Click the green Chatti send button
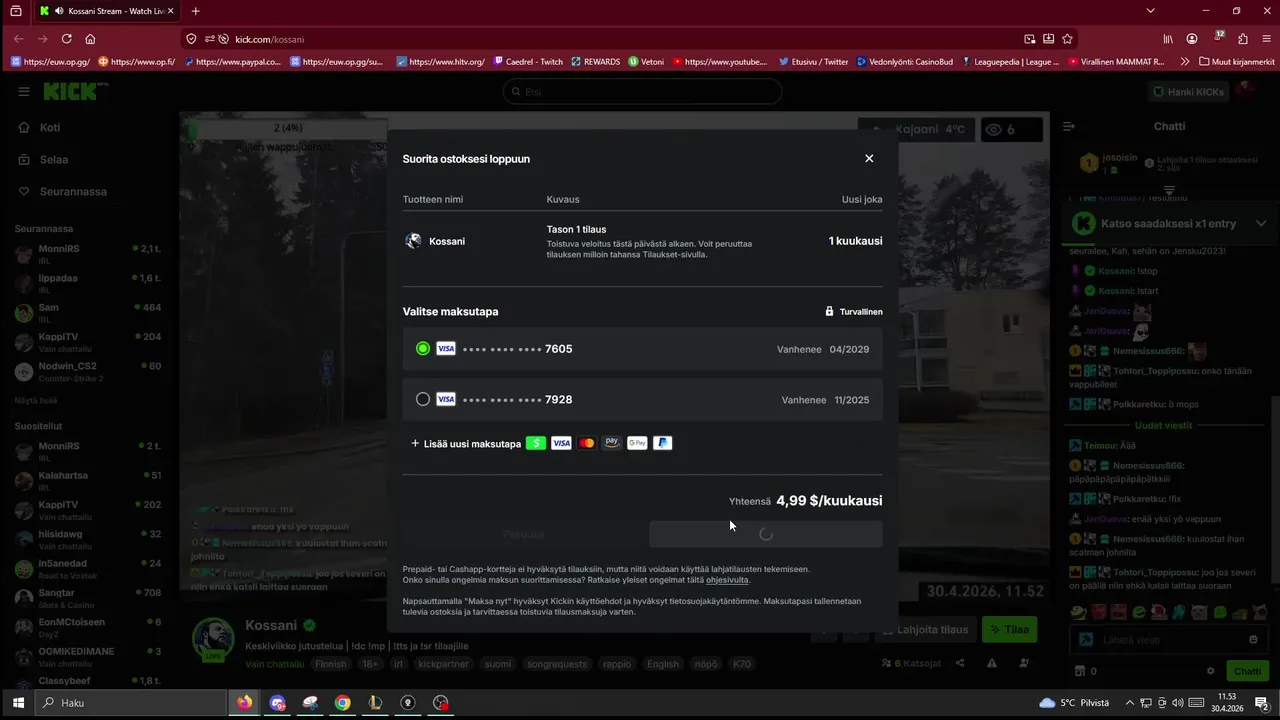The height and width of the screenshot is (720, 1280). (1247, 671)
